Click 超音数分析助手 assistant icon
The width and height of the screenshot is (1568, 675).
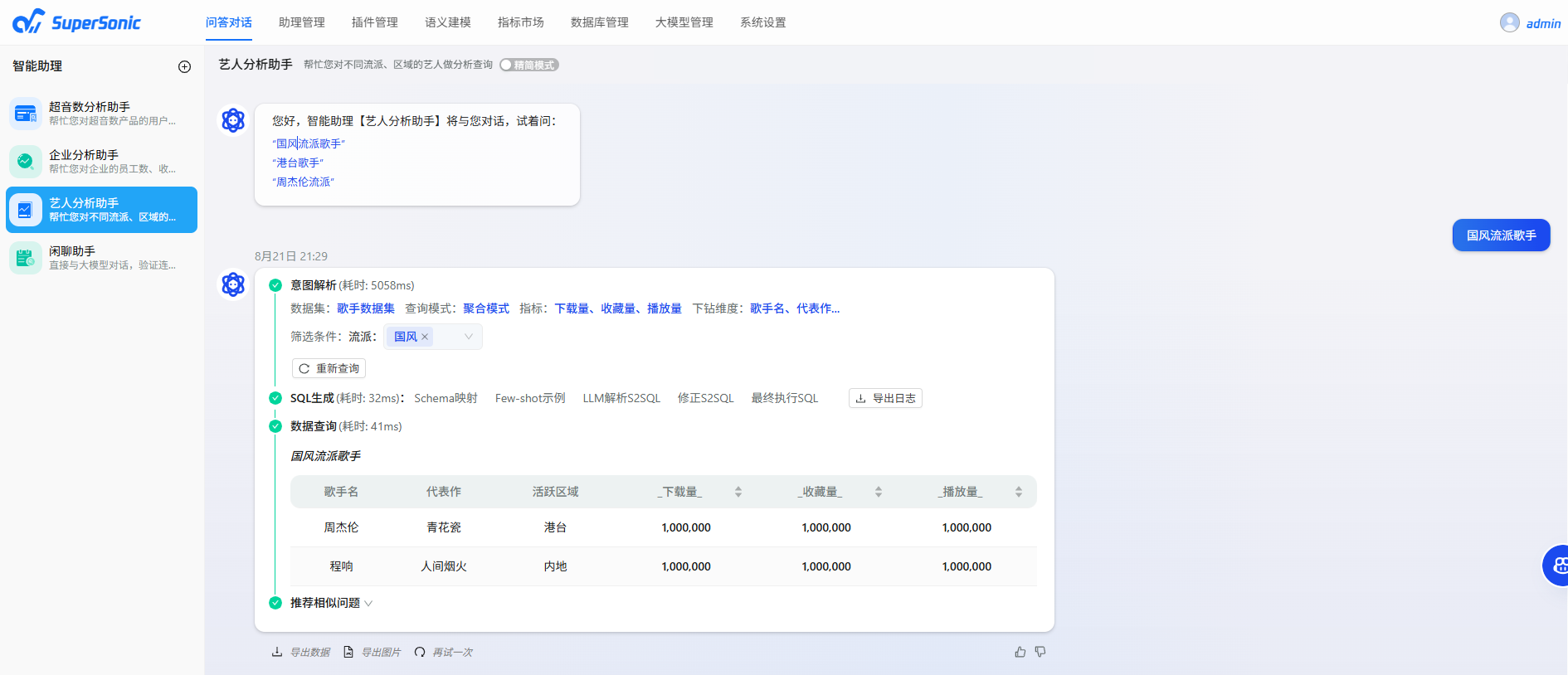click(x=26, y=114)
